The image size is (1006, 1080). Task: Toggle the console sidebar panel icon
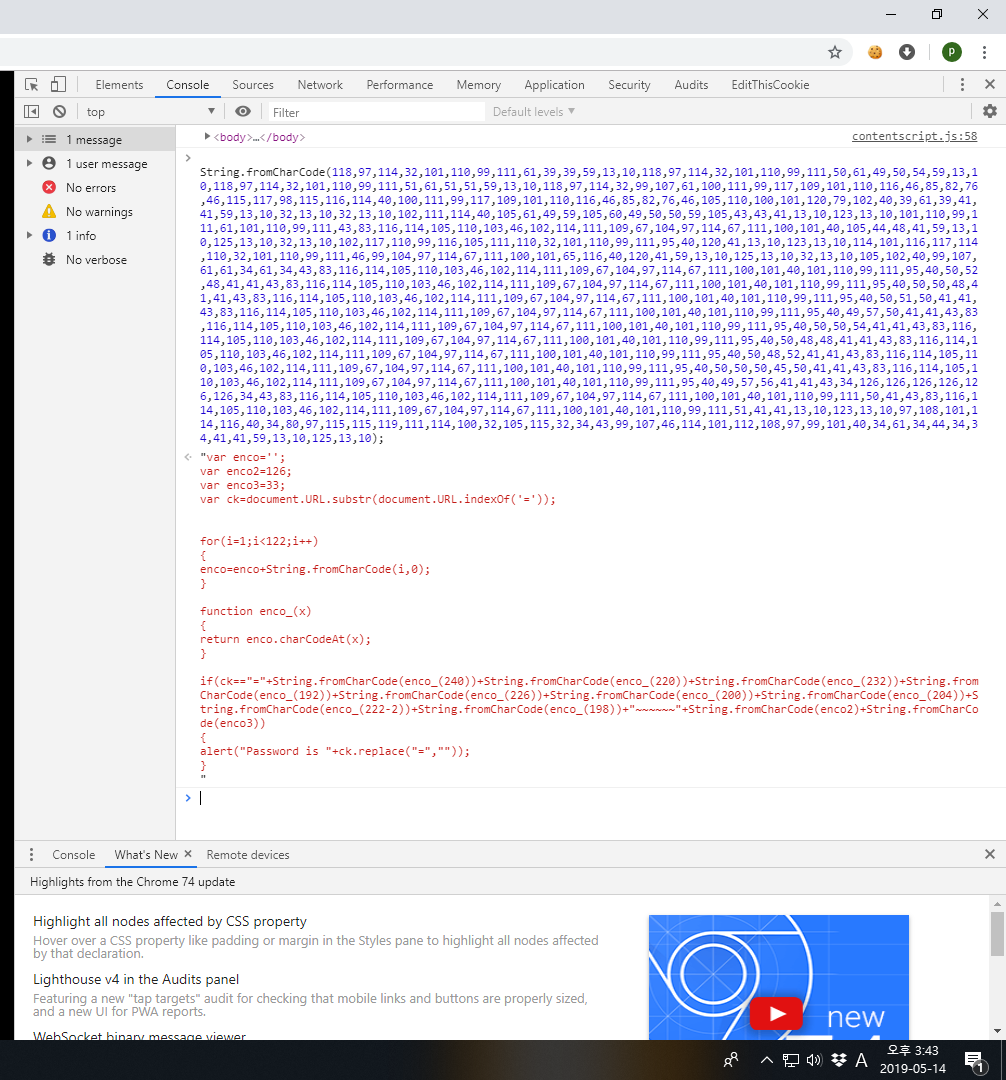point(32,112)
